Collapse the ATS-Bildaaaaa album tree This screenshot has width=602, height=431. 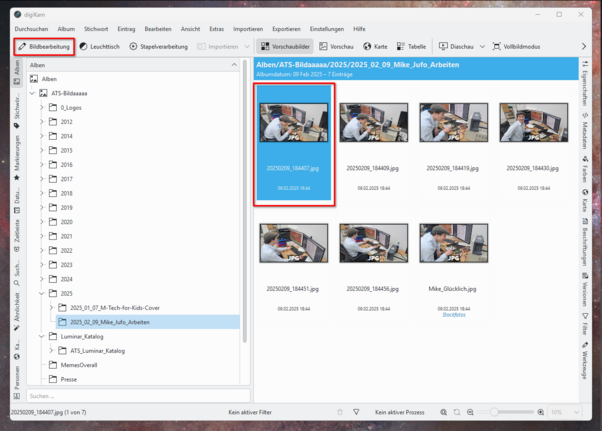[x=33, y=93]
